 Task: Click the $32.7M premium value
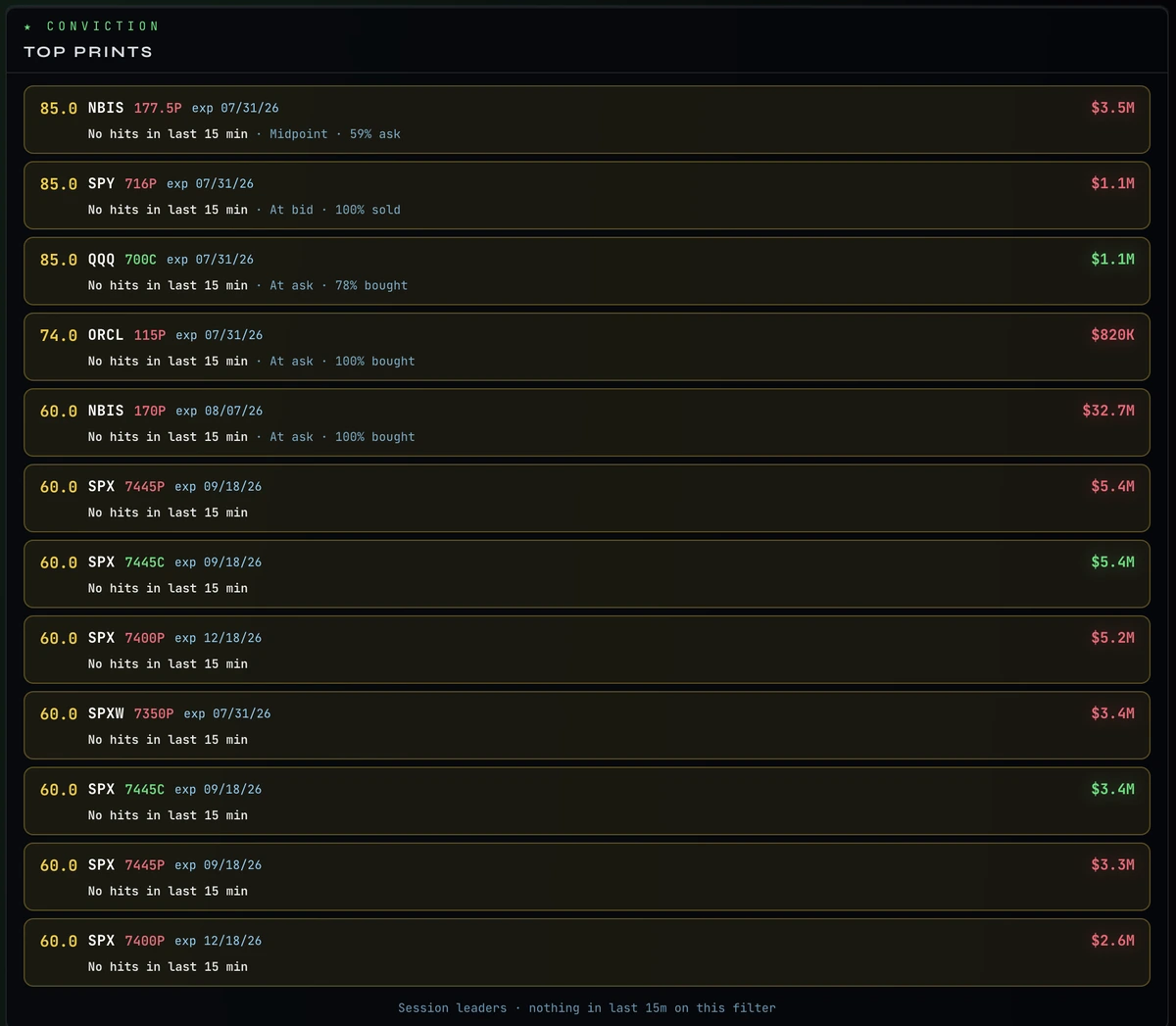[1108, 411]
